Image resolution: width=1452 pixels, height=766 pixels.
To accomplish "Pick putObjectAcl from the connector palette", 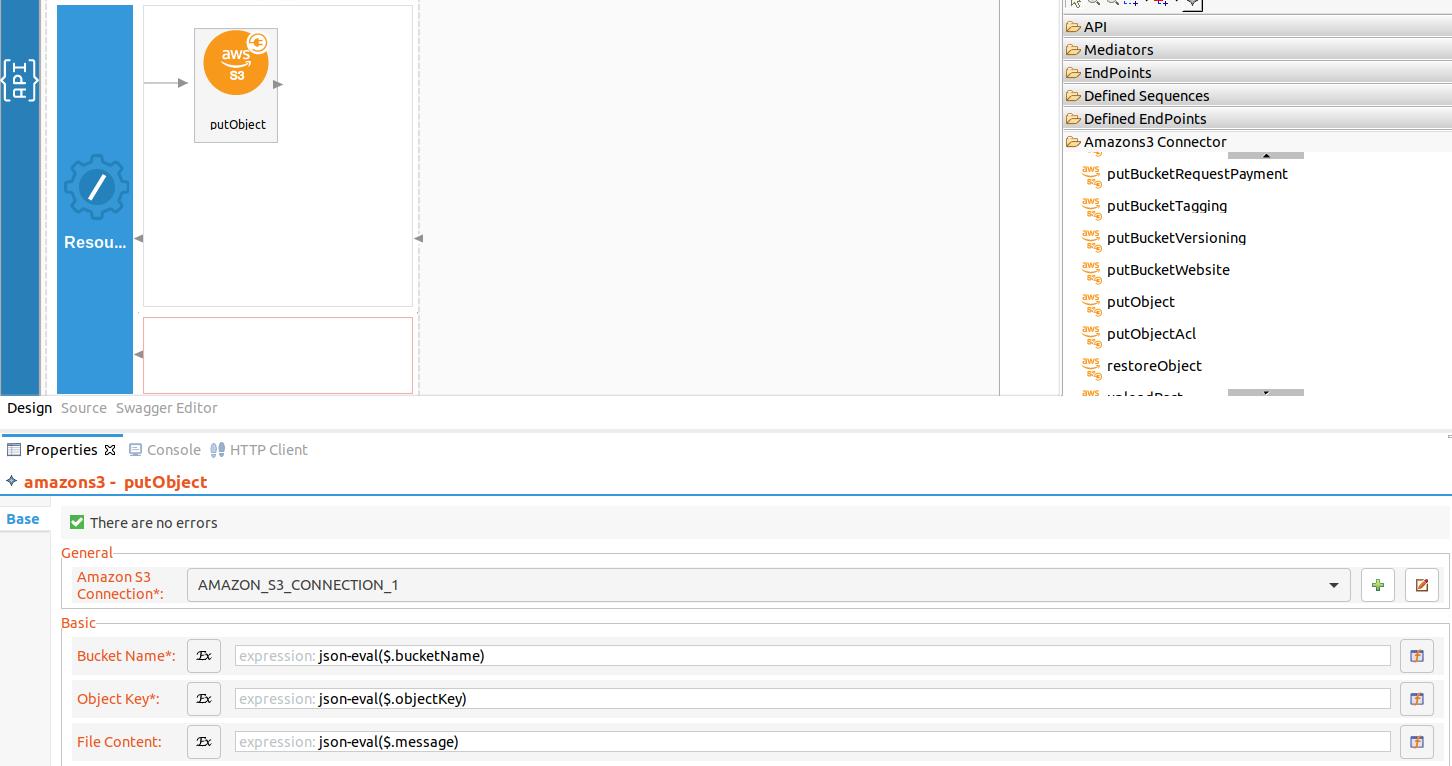I will [x=1151, y=334].
